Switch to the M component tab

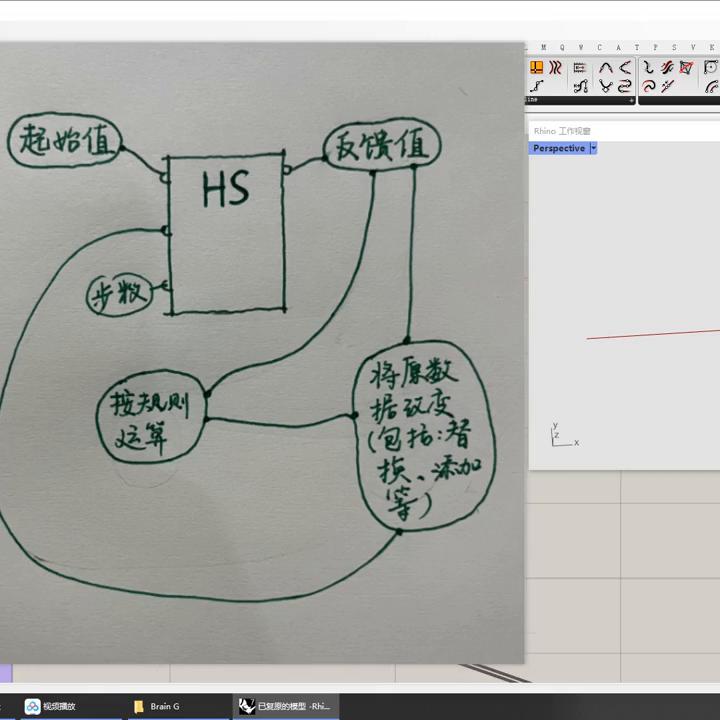pyautogui.click(x=544, y=47)
